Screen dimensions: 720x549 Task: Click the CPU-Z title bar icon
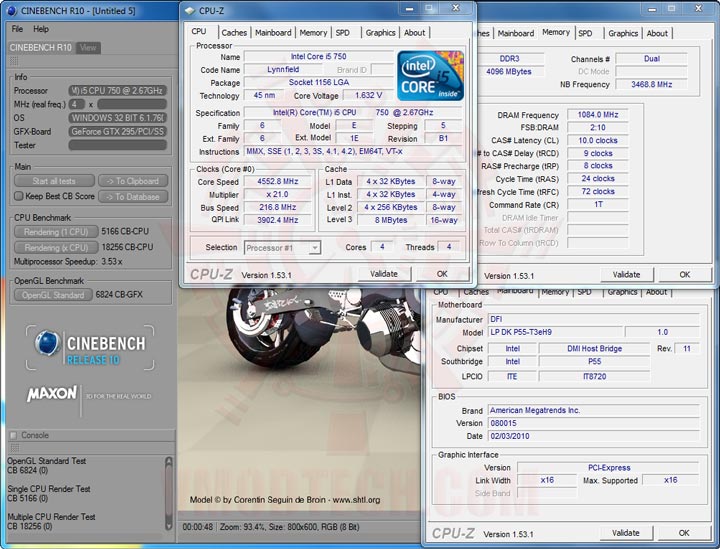coord(192,10)
